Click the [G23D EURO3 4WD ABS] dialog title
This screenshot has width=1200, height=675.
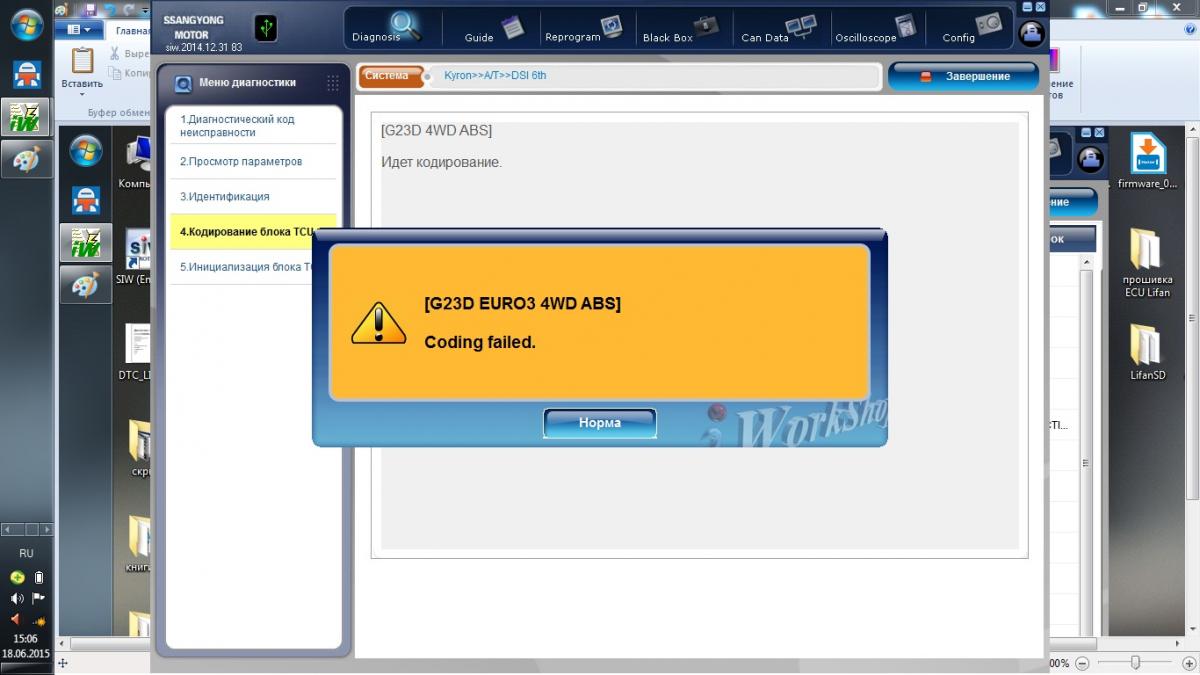[x=522, y=303]
